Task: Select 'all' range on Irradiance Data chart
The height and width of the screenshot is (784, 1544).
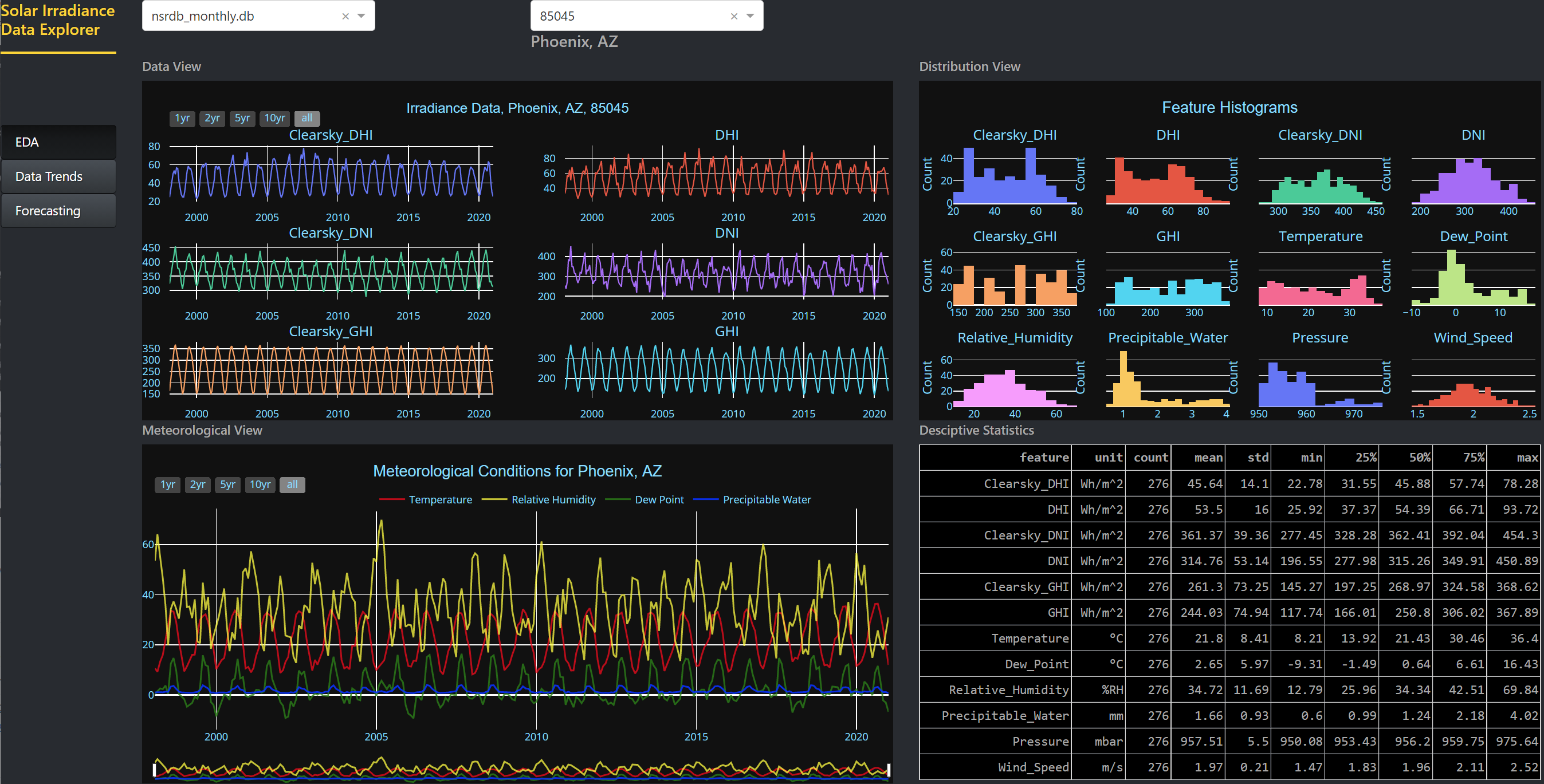Action: 307,118
